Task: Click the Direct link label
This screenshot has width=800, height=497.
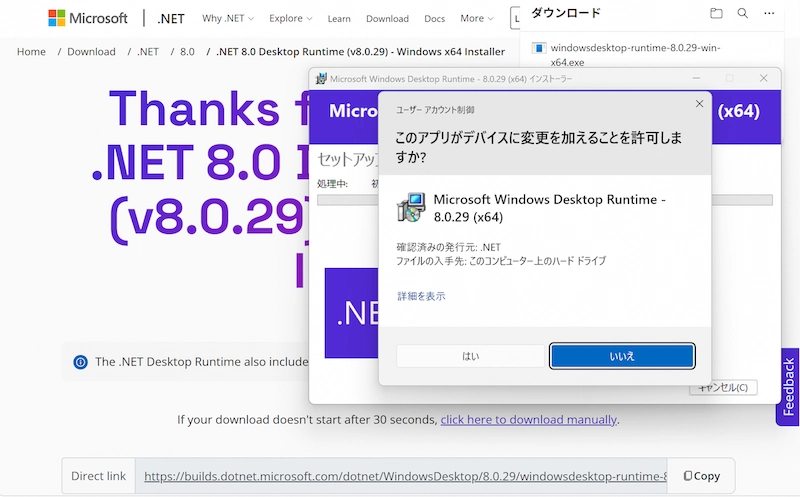Action: [98, 476]
